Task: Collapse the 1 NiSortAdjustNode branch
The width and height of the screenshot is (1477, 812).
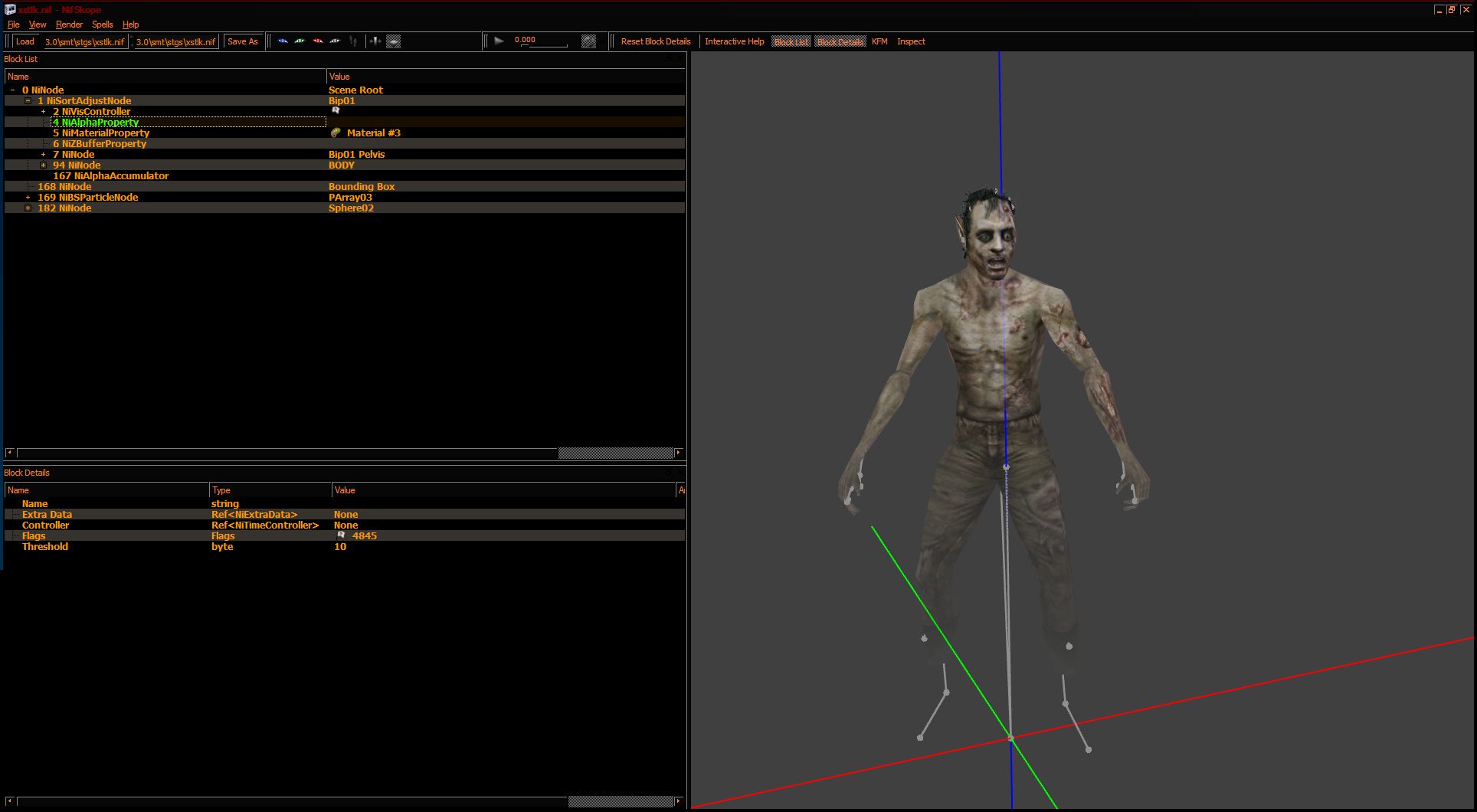Action: [28, 100]
